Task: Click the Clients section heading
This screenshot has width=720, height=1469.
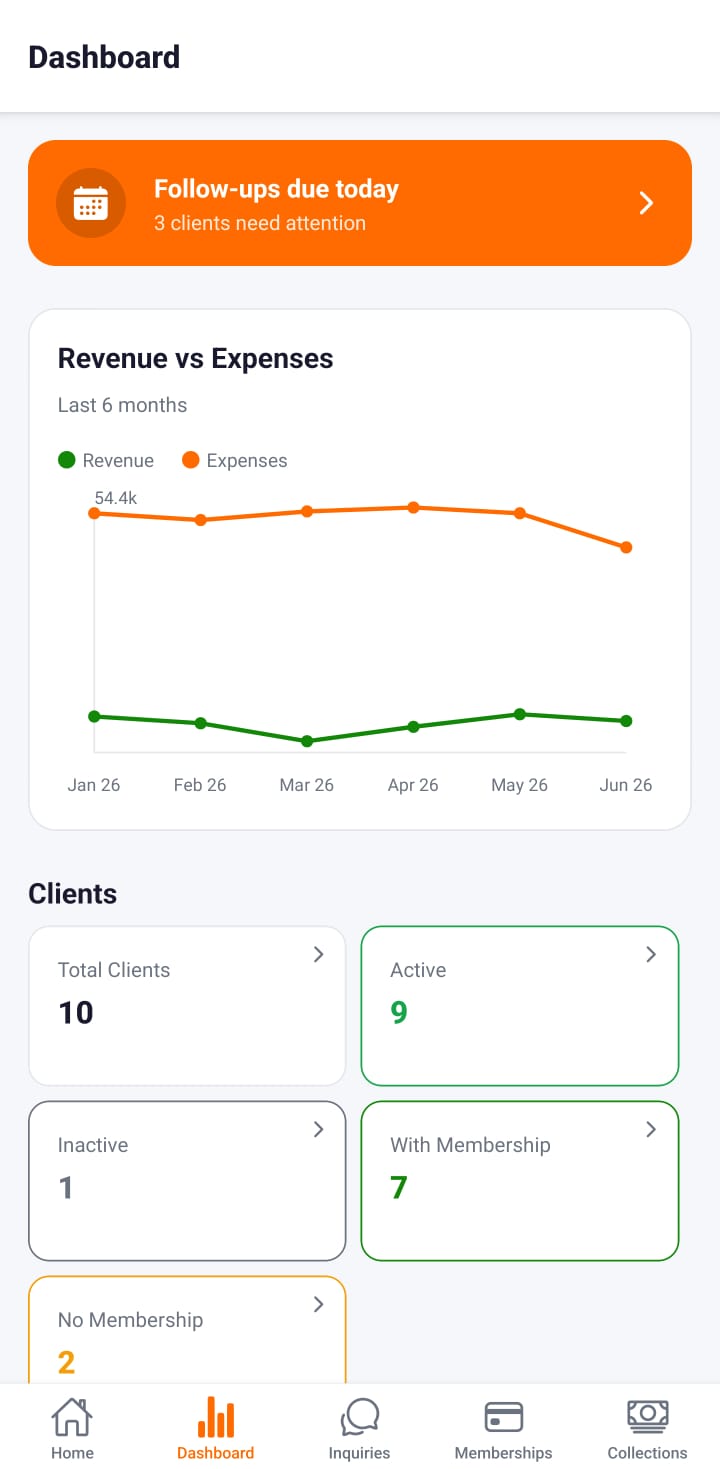Action: pos(73,894)
